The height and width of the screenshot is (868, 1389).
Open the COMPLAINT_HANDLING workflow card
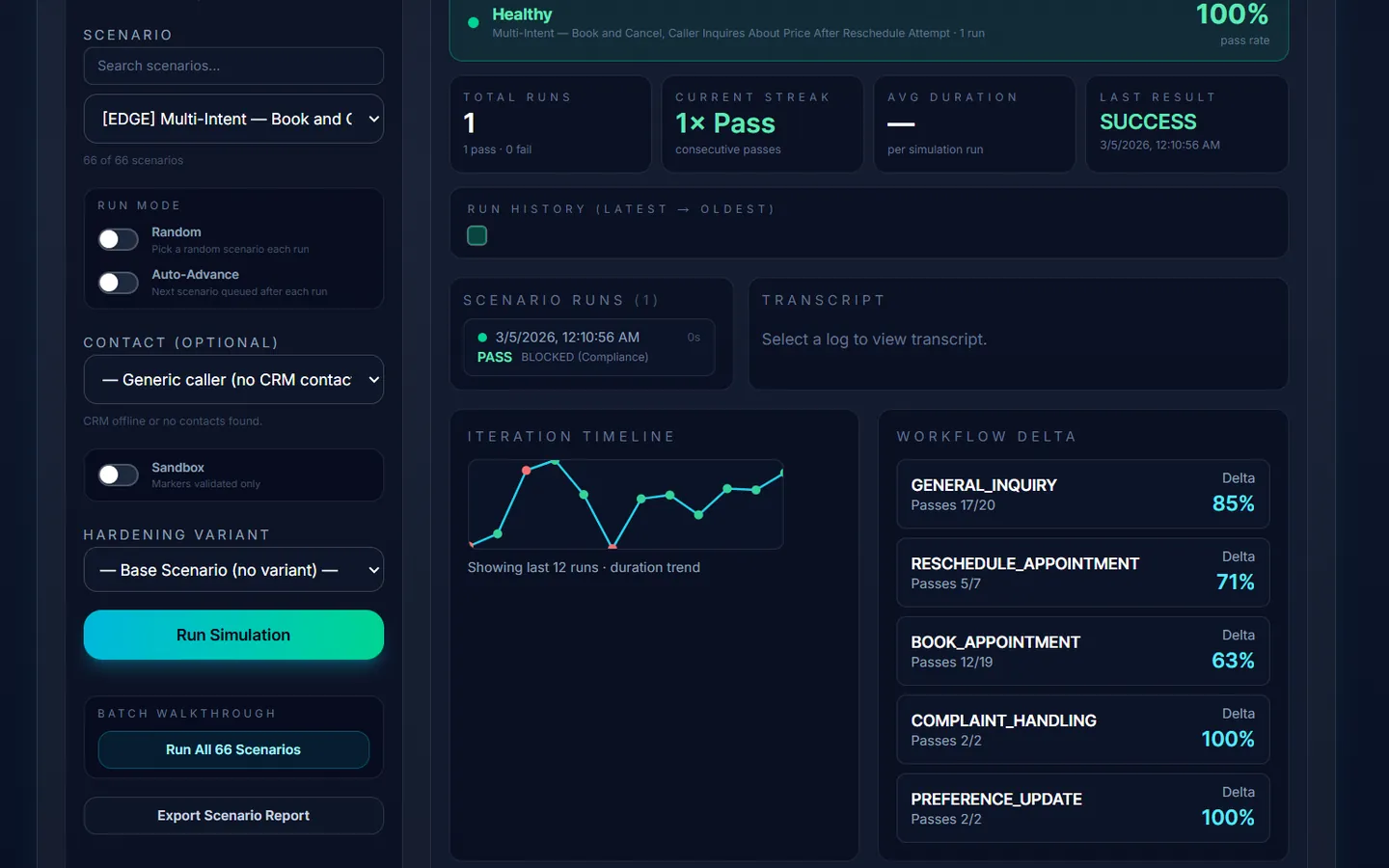click(1083, 729)
